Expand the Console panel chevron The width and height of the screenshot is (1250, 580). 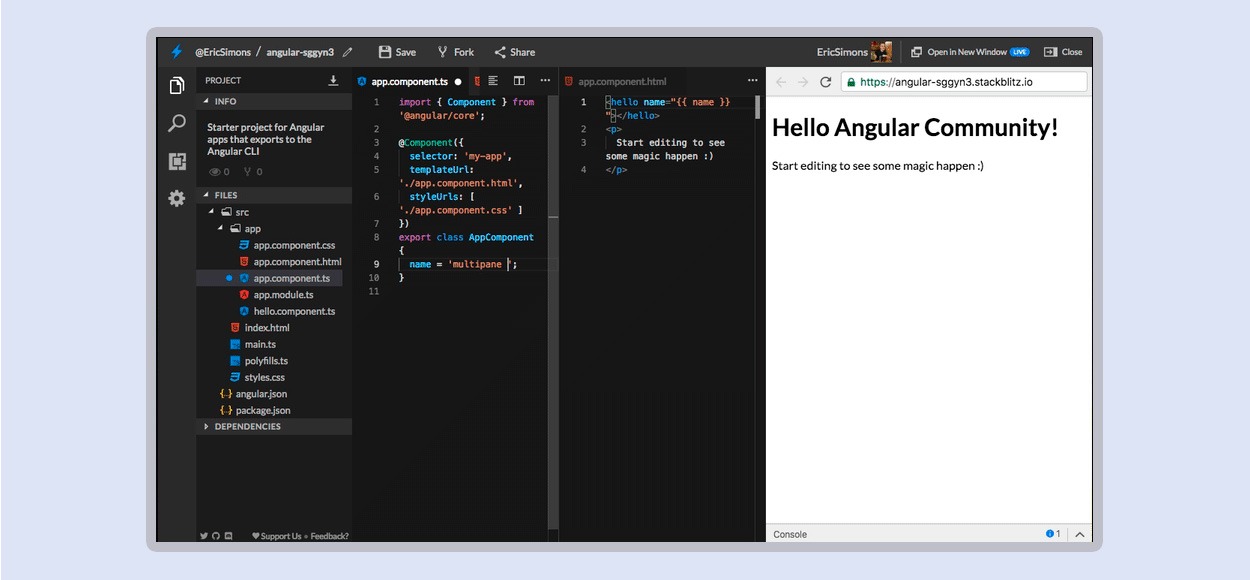1080,534
